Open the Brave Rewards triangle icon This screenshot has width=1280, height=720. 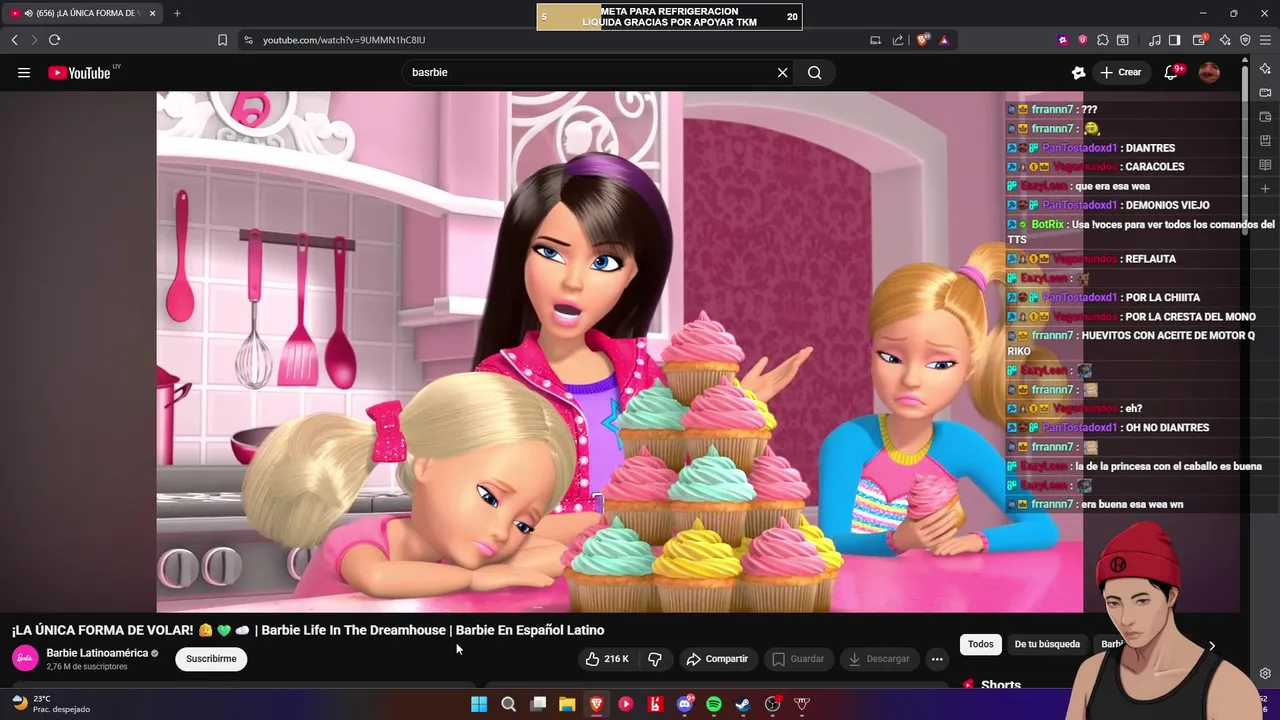point(944,40)
